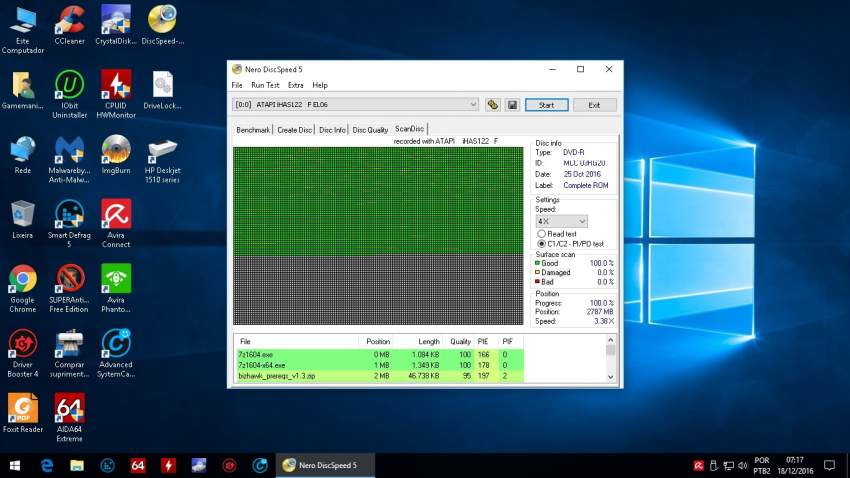Click the Quality column header

pos(460,341)
